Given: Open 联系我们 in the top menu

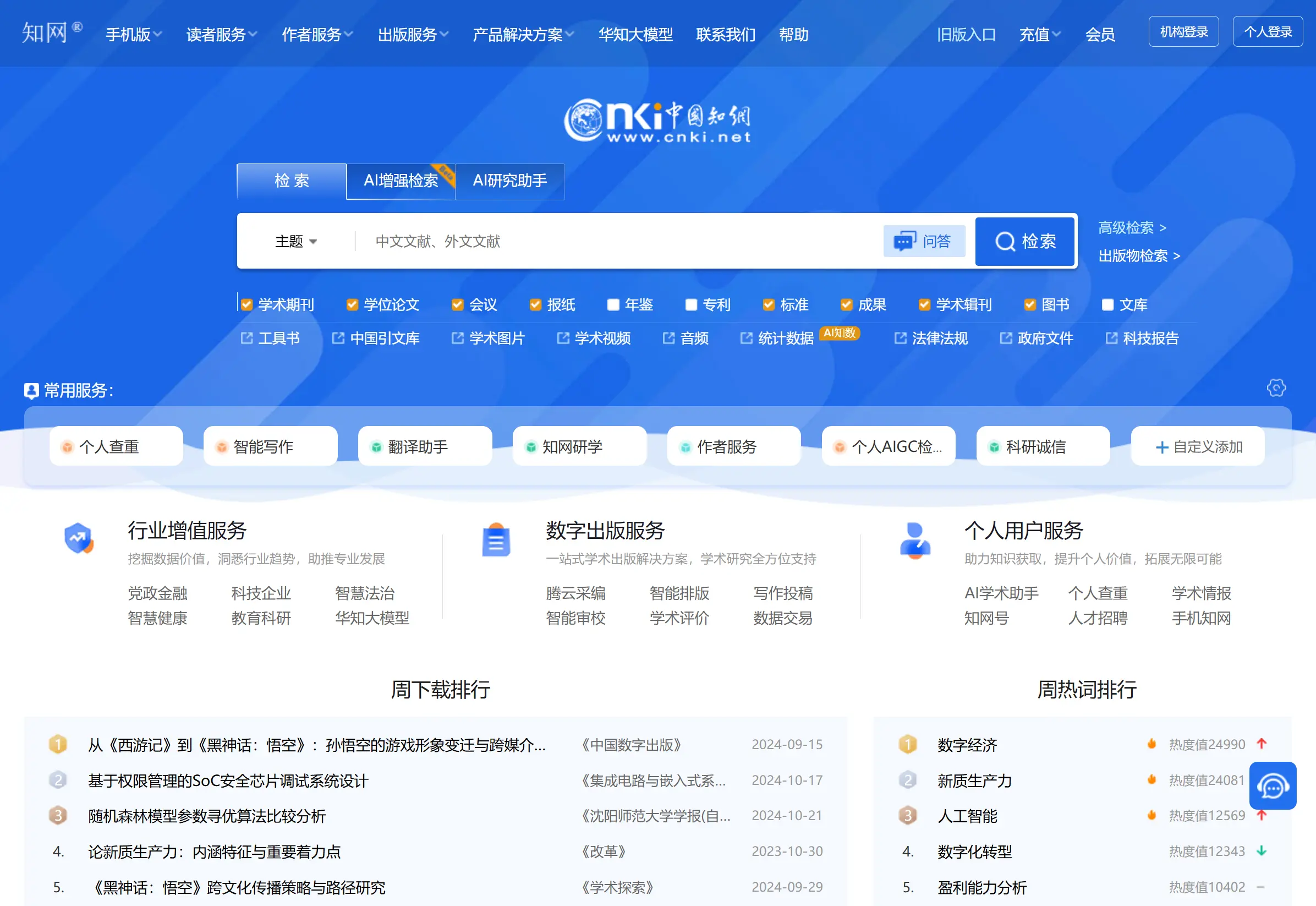Looking at the screenshot, I should pyautogui.click(x=725, y=35).
